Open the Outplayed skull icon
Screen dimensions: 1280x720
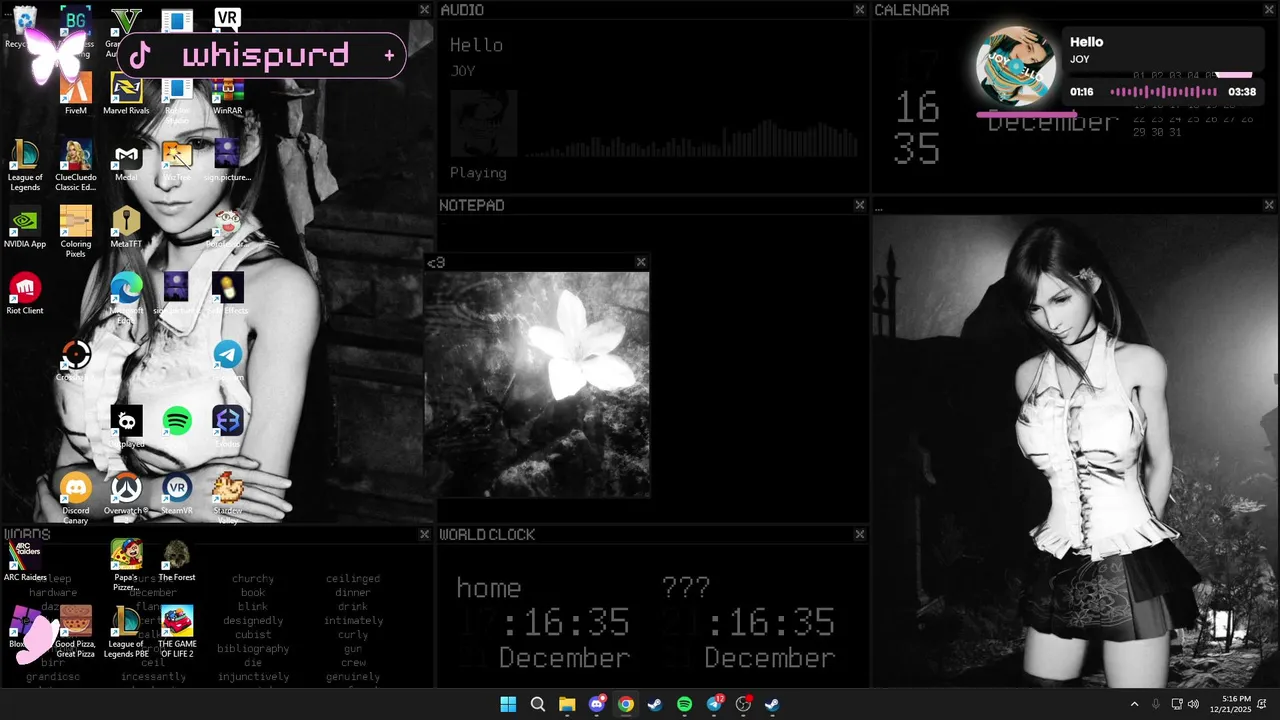126,427
